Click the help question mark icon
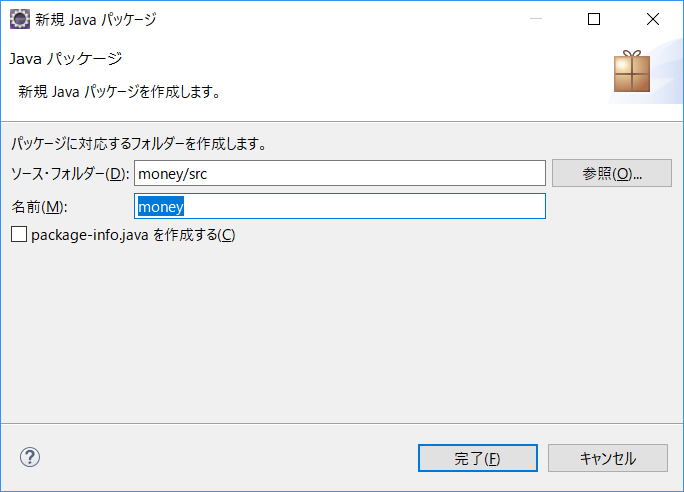This screenshot has height=492, width=684. (30, 457)
